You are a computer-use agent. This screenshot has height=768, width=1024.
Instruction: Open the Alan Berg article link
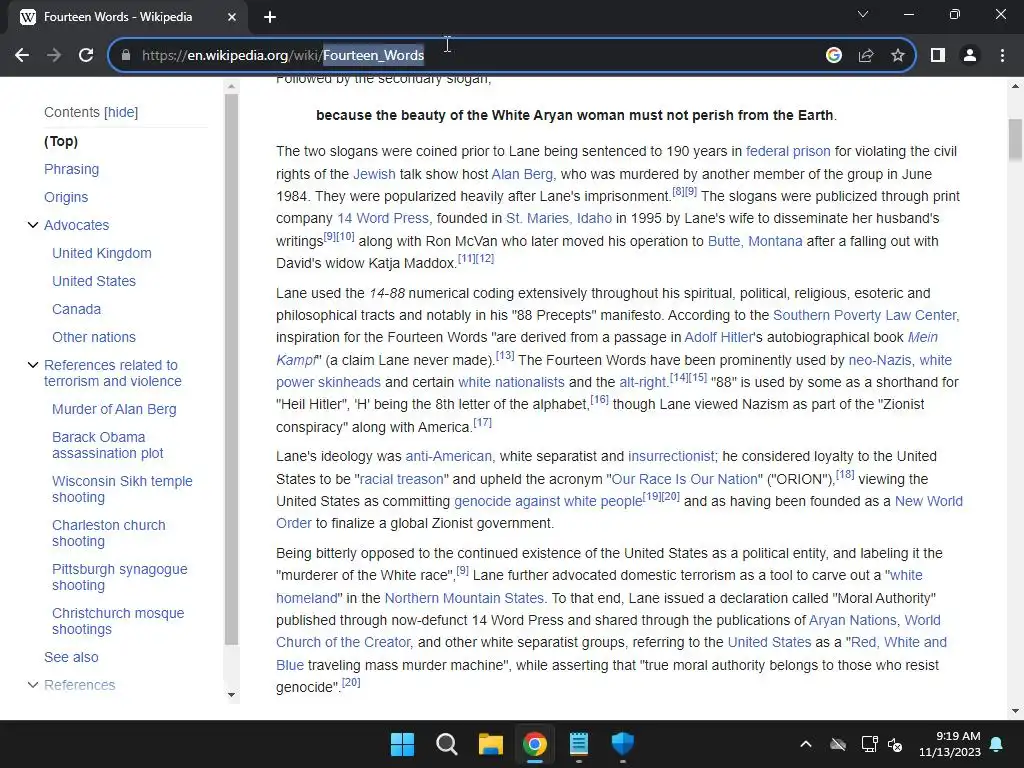[522, 174]
